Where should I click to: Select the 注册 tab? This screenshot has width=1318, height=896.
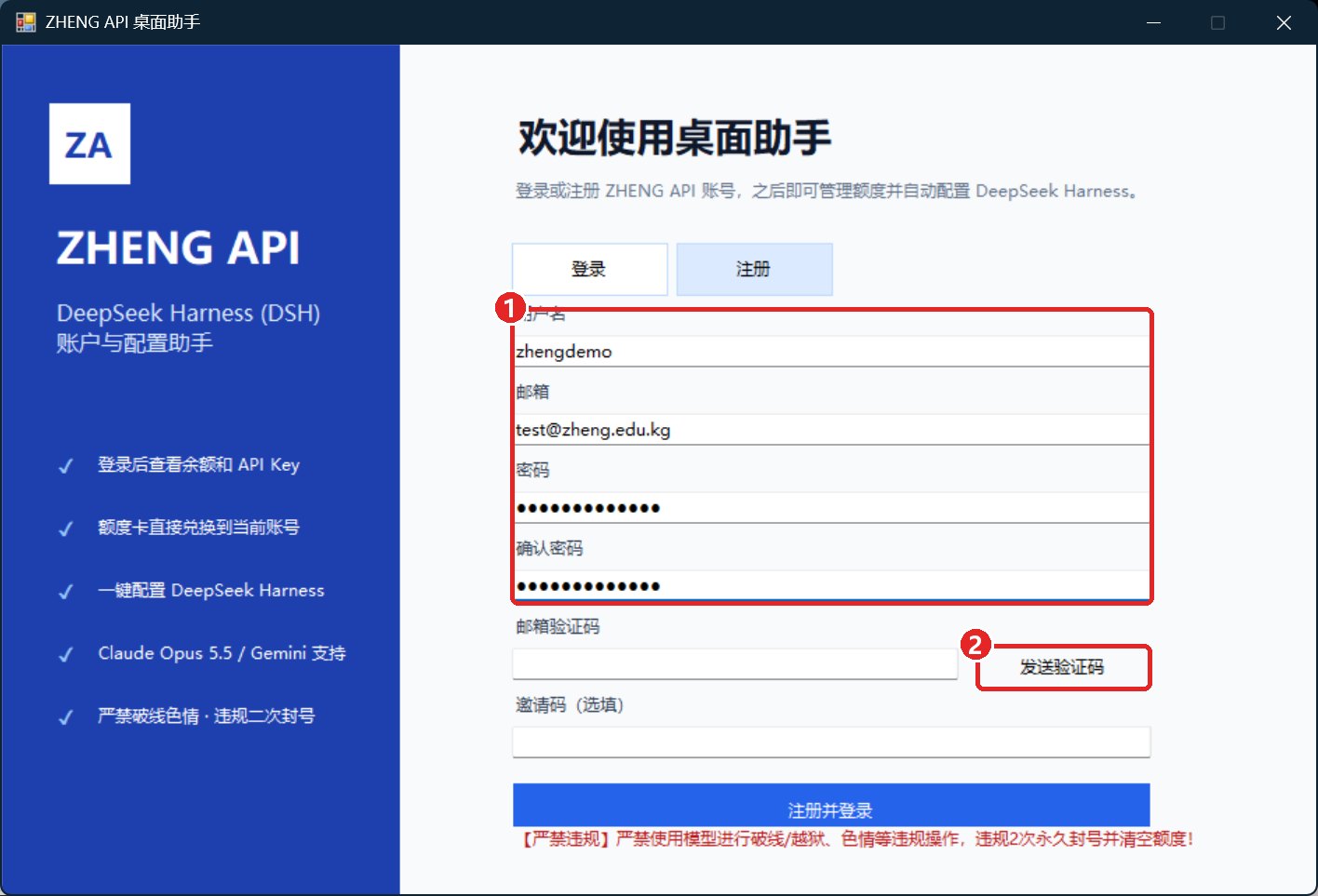click(x=754, y=269)
